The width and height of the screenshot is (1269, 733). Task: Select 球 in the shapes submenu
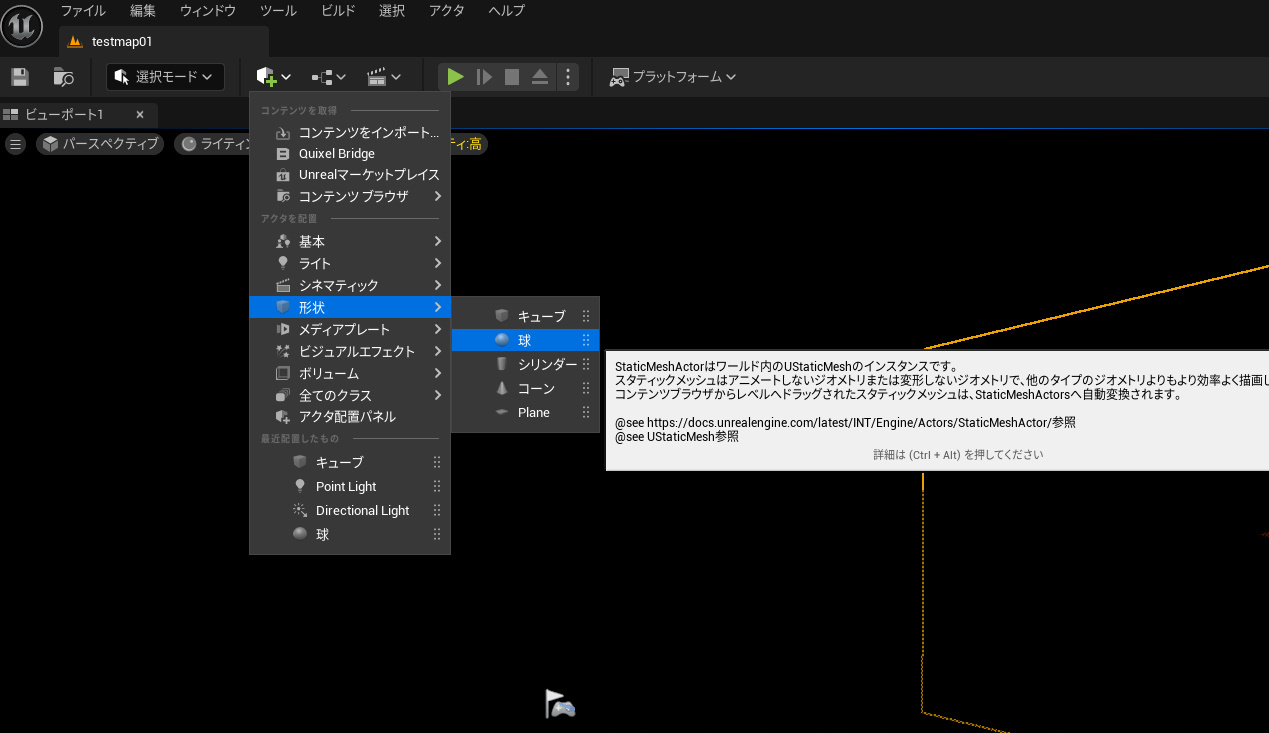click(x=525, y=341)
